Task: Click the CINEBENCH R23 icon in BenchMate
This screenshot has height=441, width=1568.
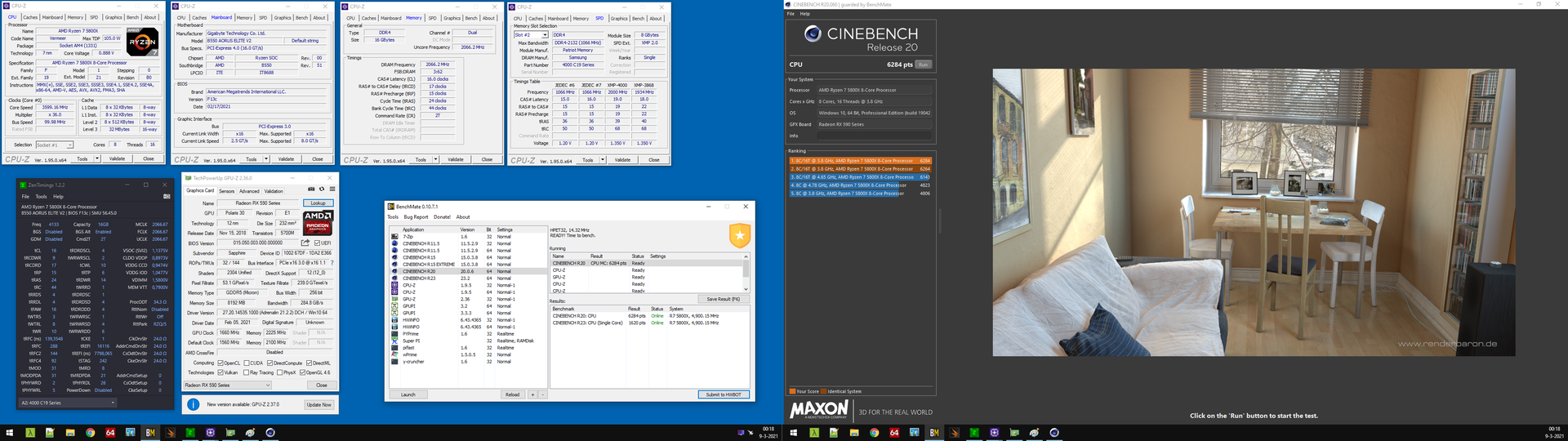Action: click(395, 278)
